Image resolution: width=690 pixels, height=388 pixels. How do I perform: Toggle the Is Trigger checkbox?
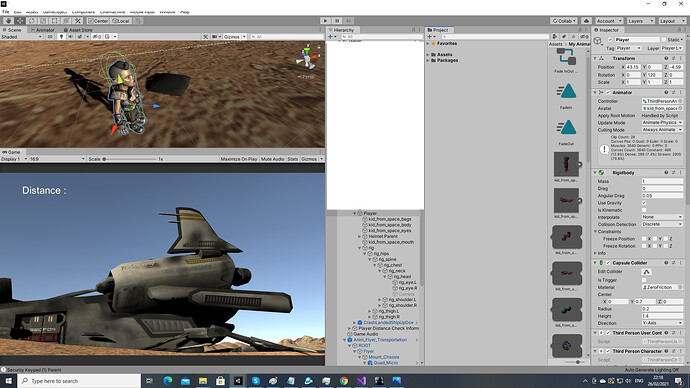tap(644, 280)
